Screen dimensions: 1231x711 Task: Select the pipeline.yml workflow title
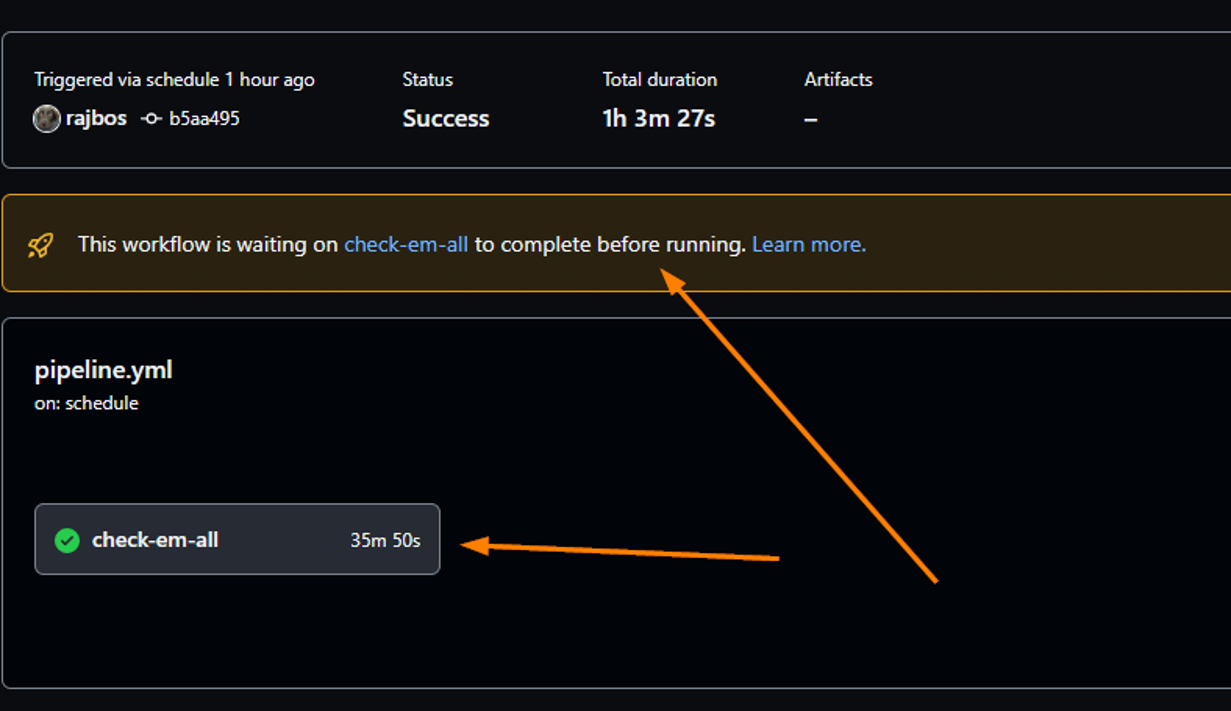click(103, 369)
